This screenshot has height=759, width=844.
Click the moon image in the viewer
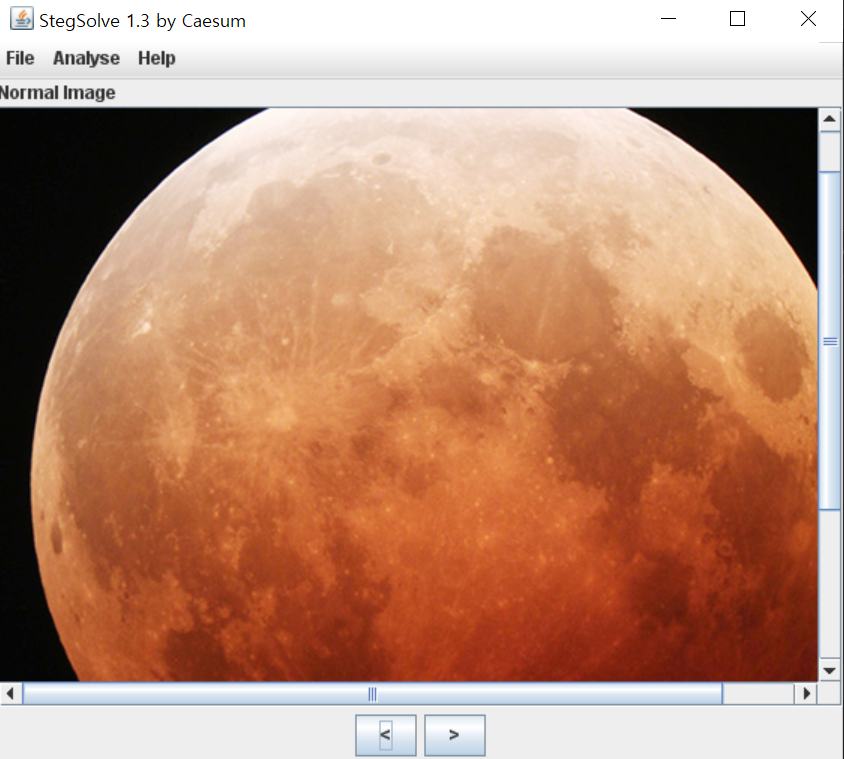(409, 395)
